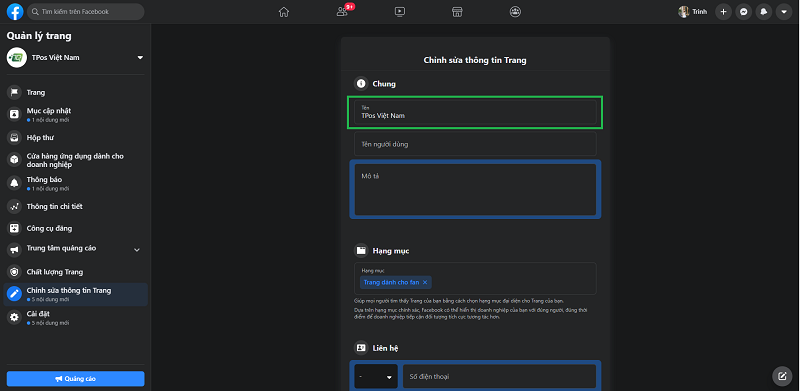Open Cài đặt menu item
This screenshot has height=391, width=800.
[76, 317]
